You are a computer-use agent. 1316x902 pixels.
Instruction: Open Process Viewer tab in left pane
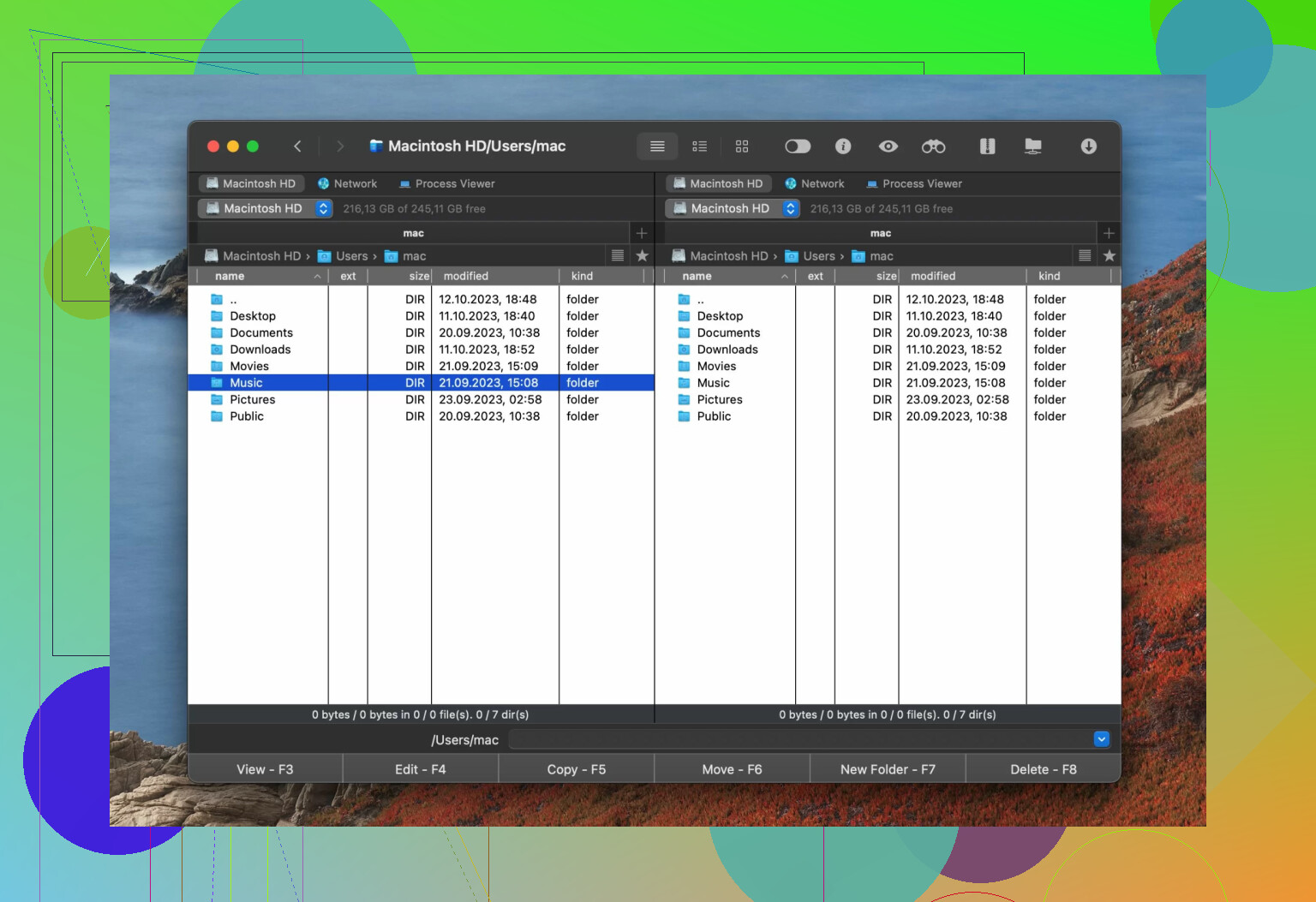(446, 183)
